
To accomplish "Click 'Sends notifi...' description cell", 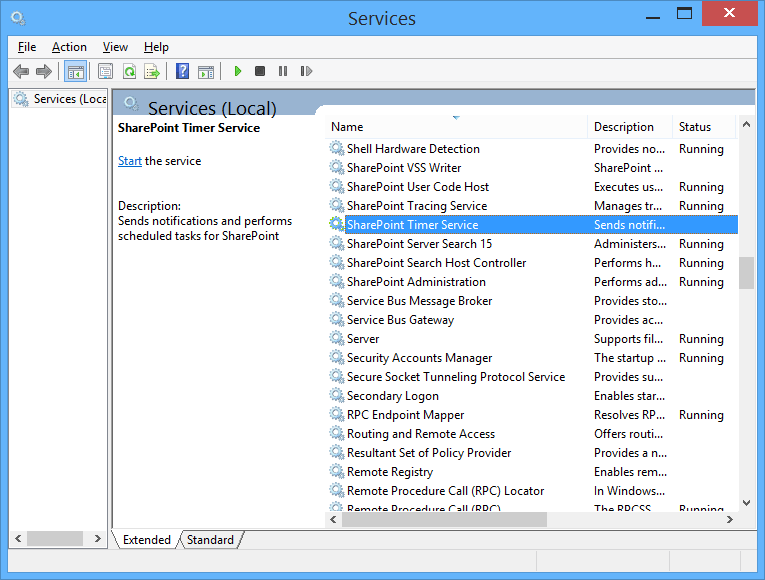I will pos(629,225).
